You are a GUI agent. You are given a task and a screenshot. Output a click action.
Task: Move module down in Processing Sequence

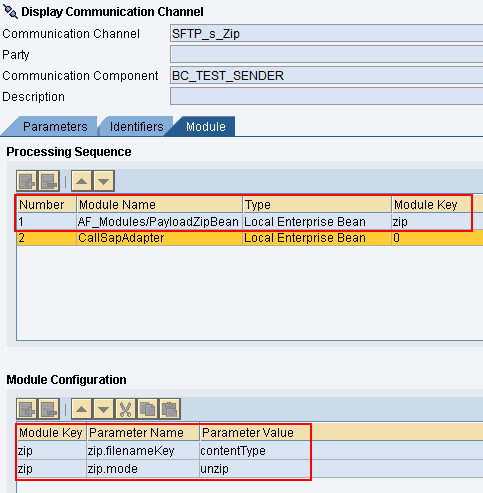(x=104, y=181)
